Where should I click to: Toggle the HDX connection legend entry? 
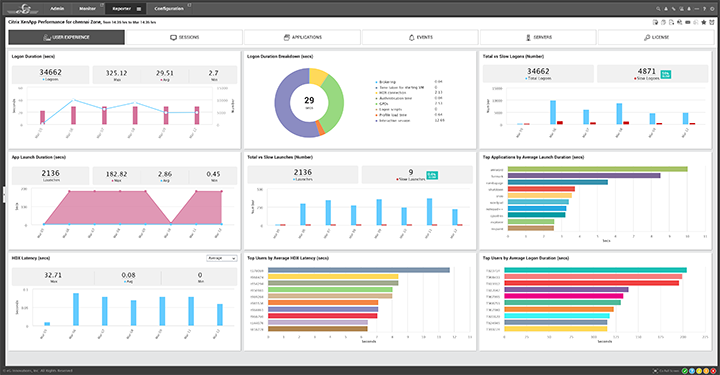click(x=390, y=93)
